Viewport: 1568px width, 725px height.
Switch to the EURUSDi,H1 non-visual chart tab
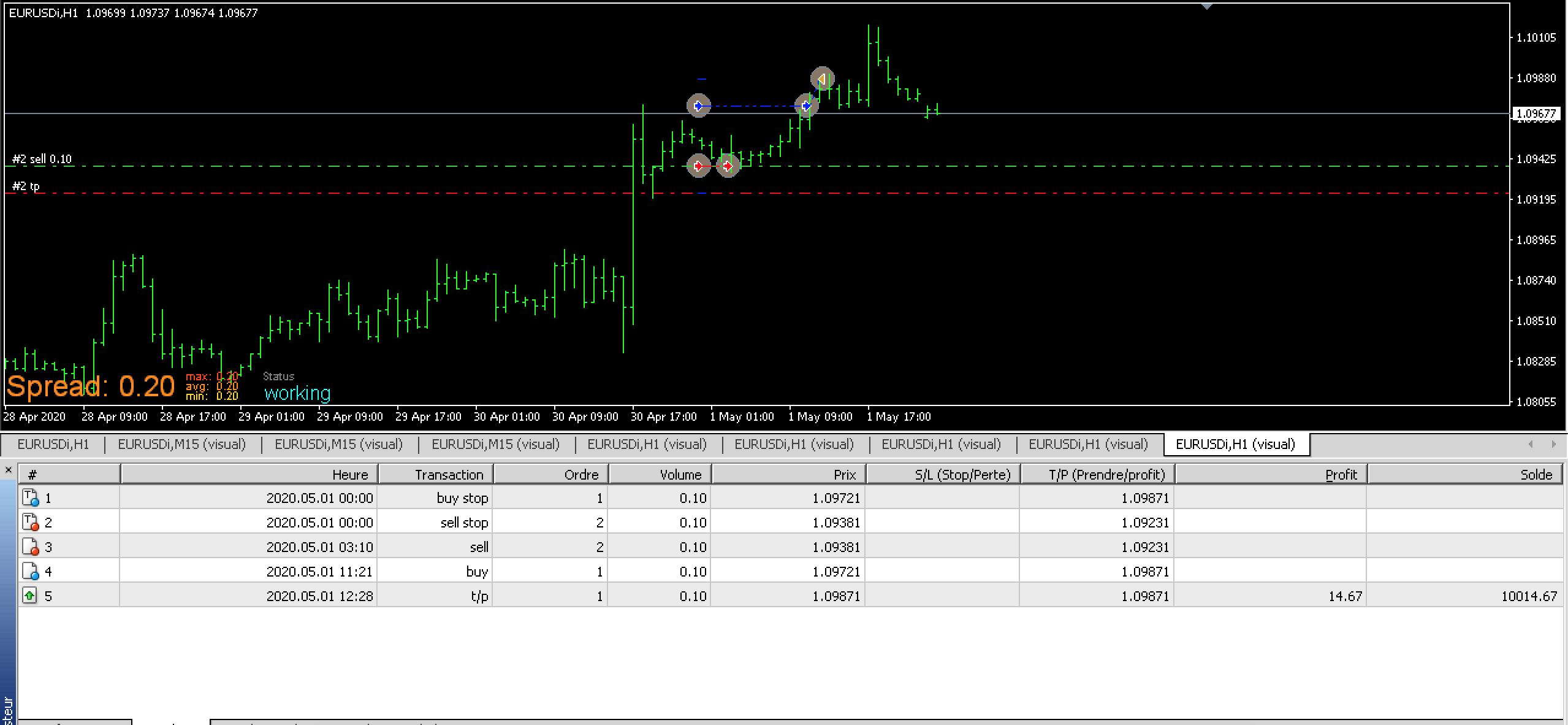click(x=53, y=444)
